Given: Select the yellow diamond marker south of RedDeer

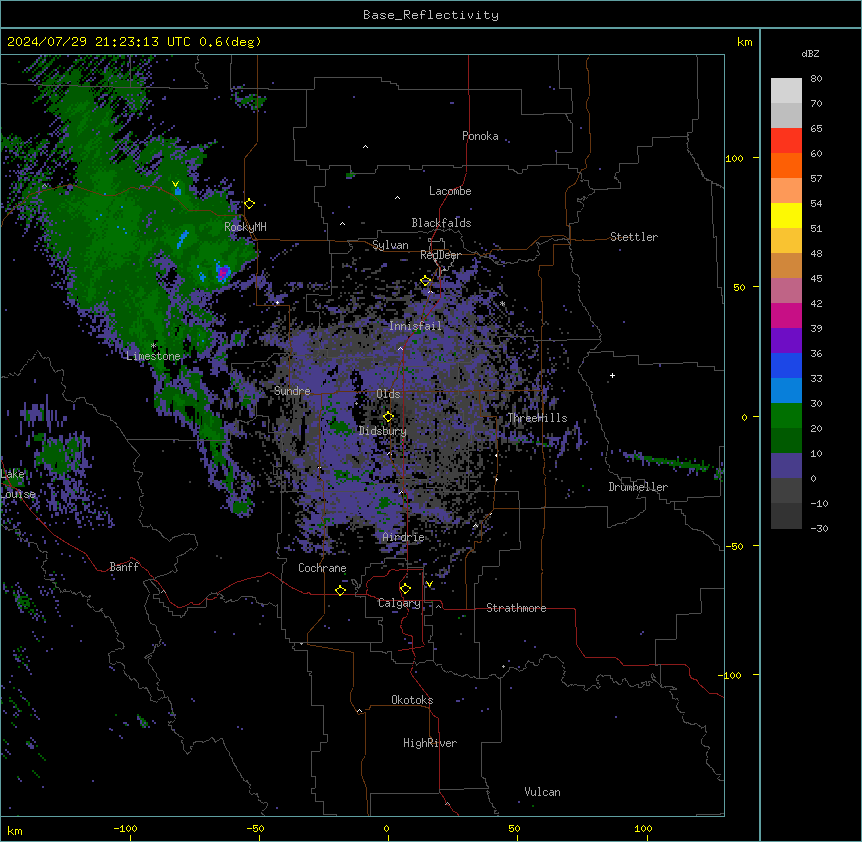Looking at the screenshot, I should 426,281.
